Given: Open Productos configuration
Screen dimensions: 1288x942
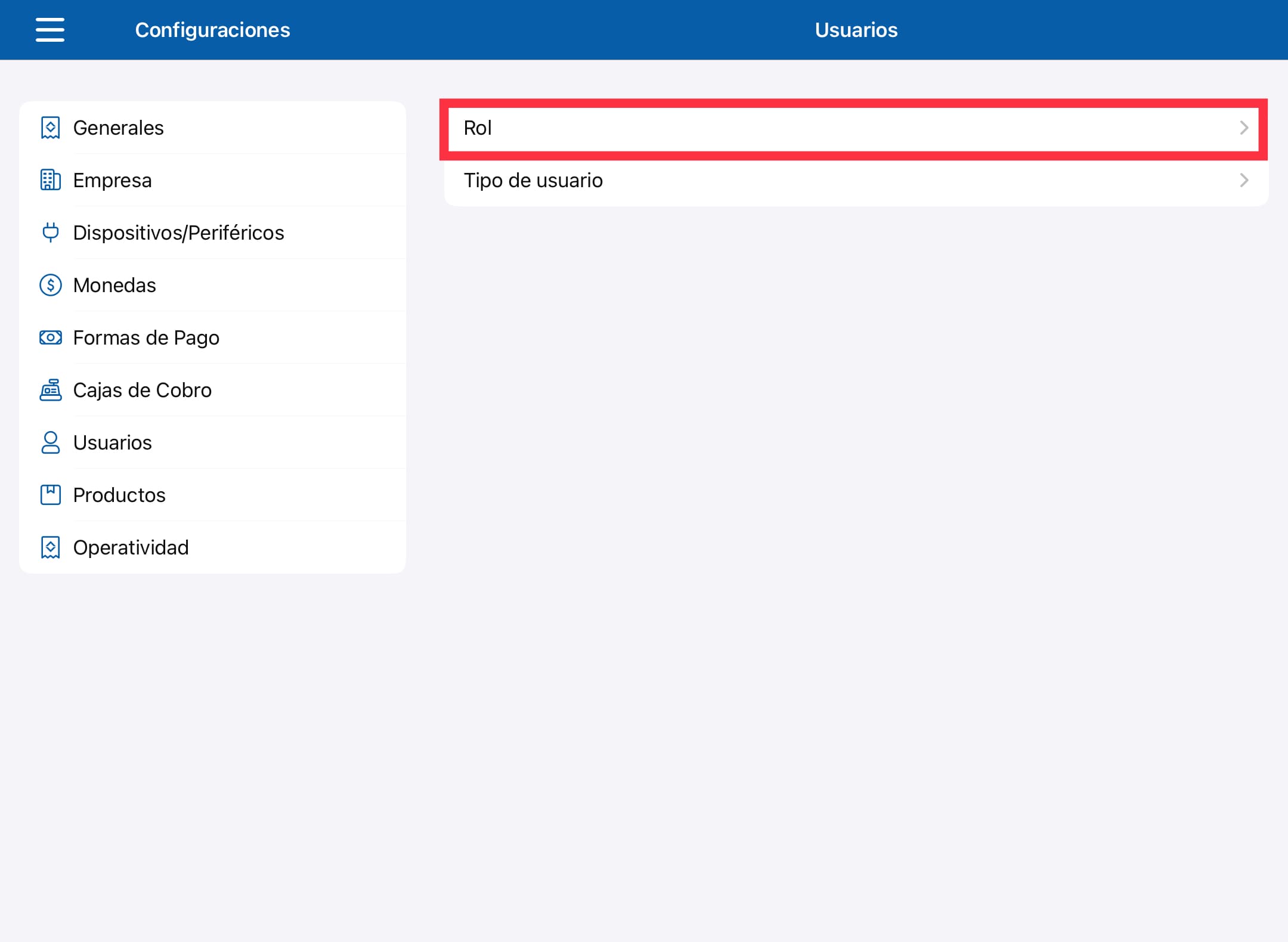Looking at the screenshot, I should 213,495.
